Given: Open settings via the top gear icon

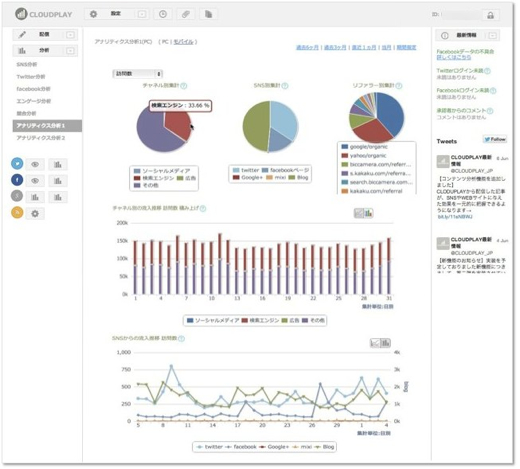Looking at the screenshot, I should pyautogui.click(x=93, y=14).
